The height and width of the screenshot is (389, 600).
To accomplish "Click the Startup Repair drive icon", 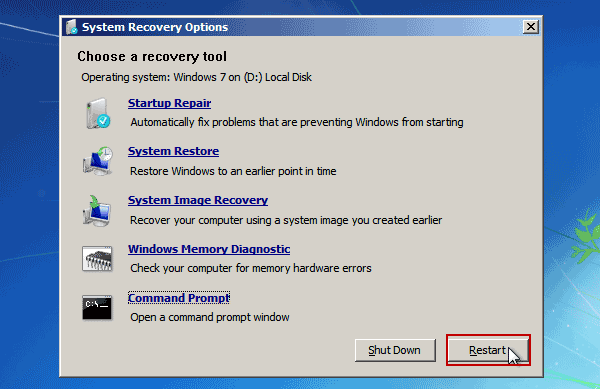I will tap(98, 114).
